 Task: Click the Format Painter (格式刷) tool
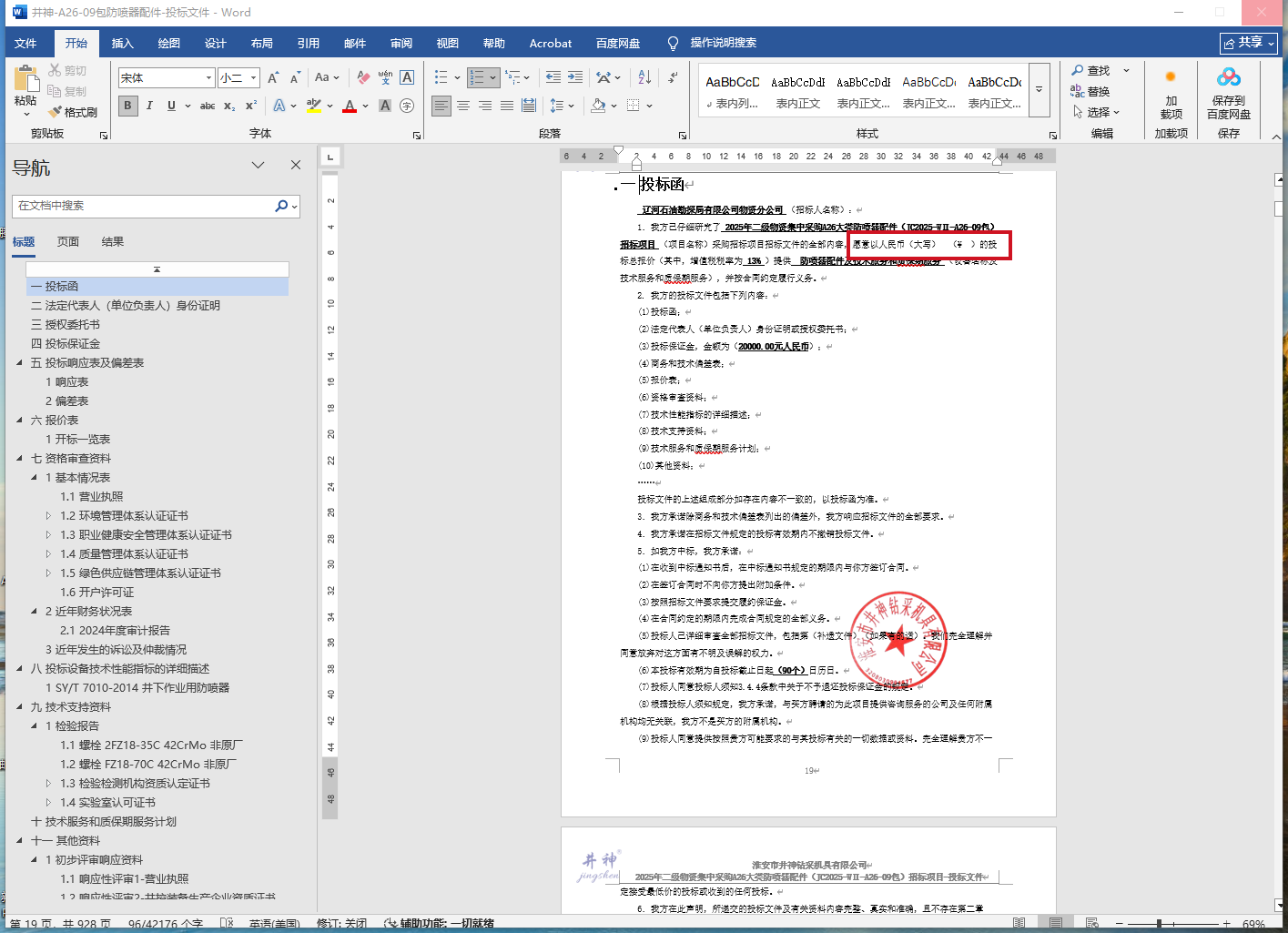click(73, 112)
